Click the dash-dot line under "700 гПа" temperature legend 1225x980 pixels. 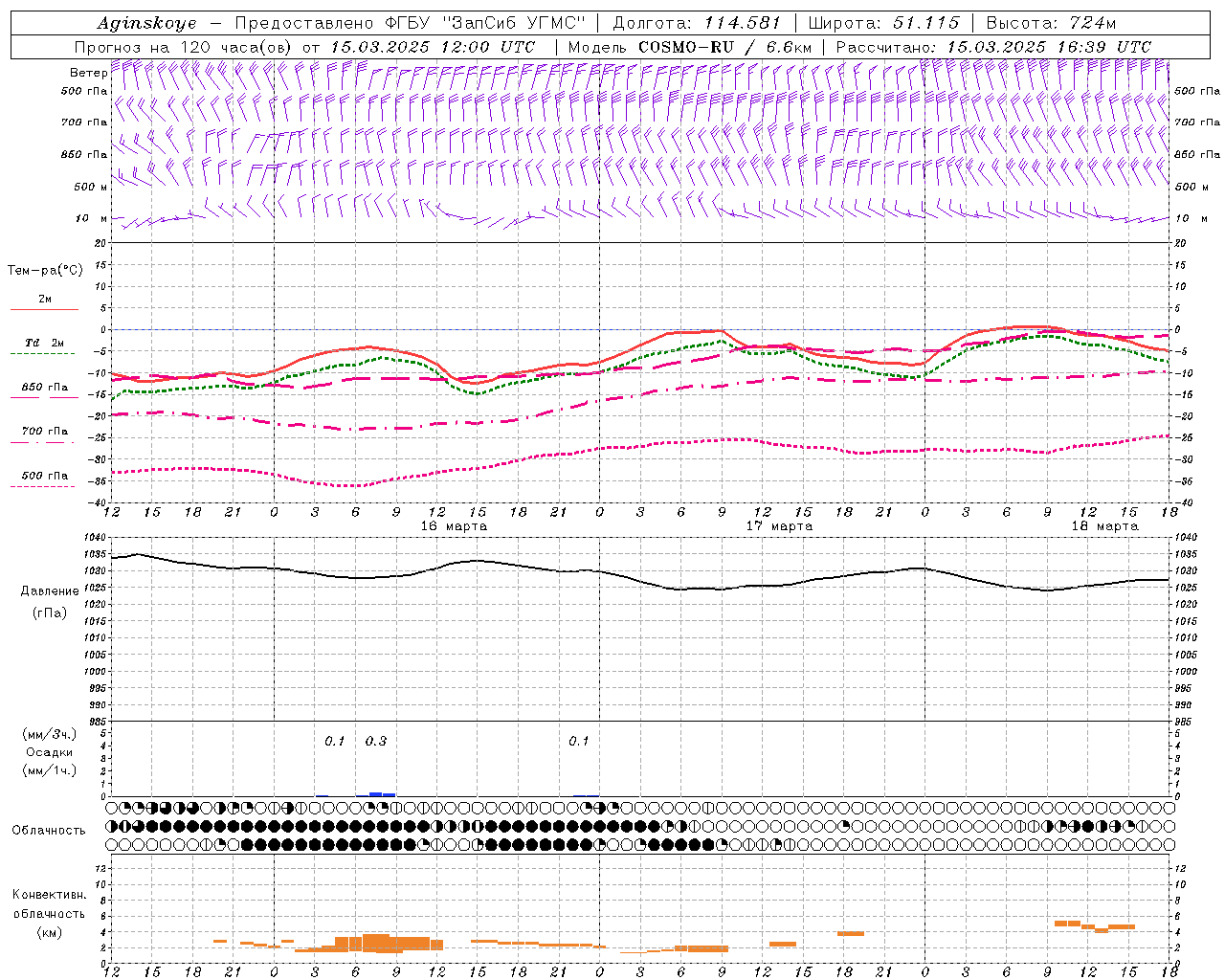pyautogui.click(x=42, y=443)
